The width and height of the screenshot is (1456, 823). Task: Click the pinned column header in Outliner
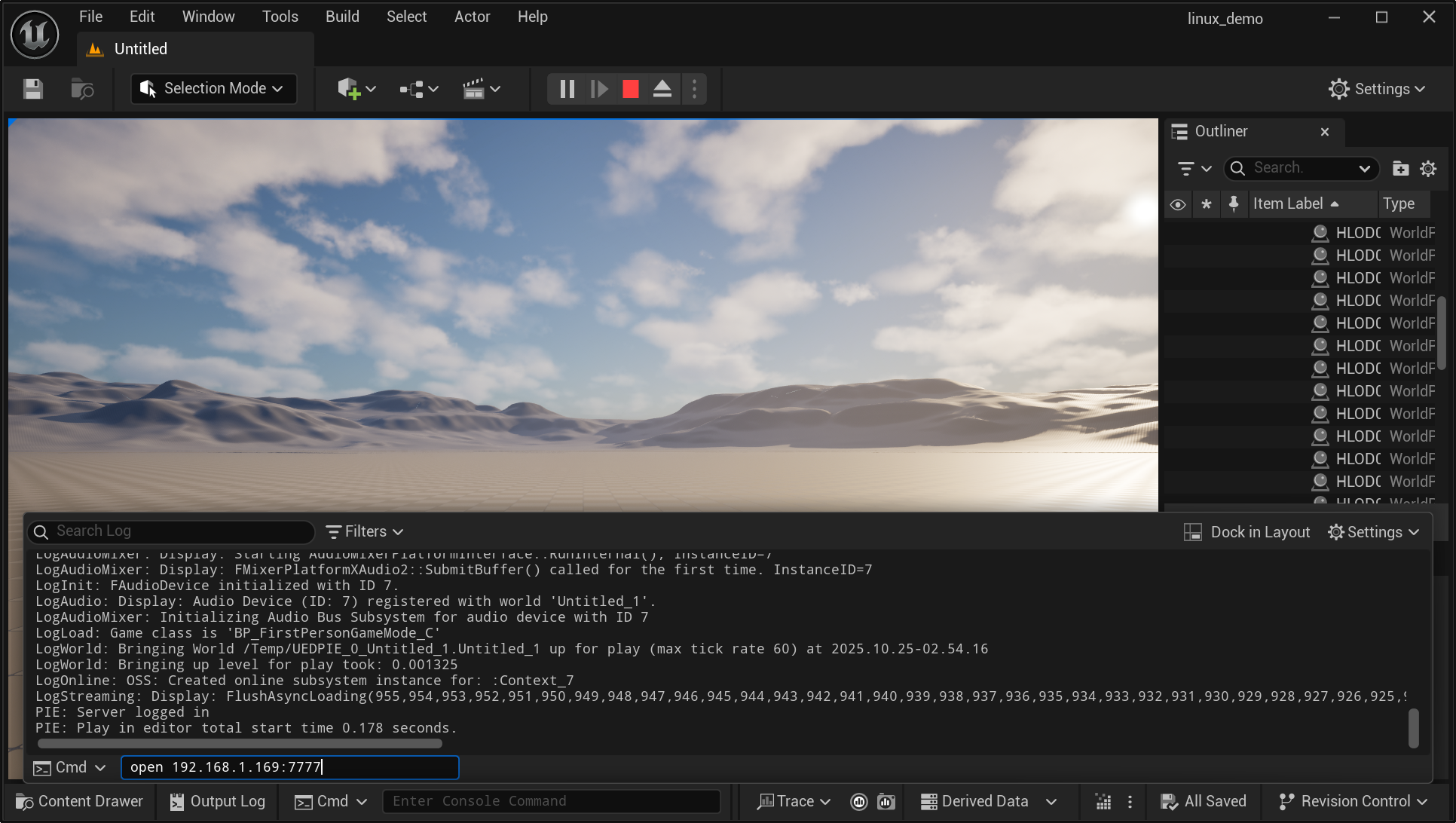coord(1234,204)
